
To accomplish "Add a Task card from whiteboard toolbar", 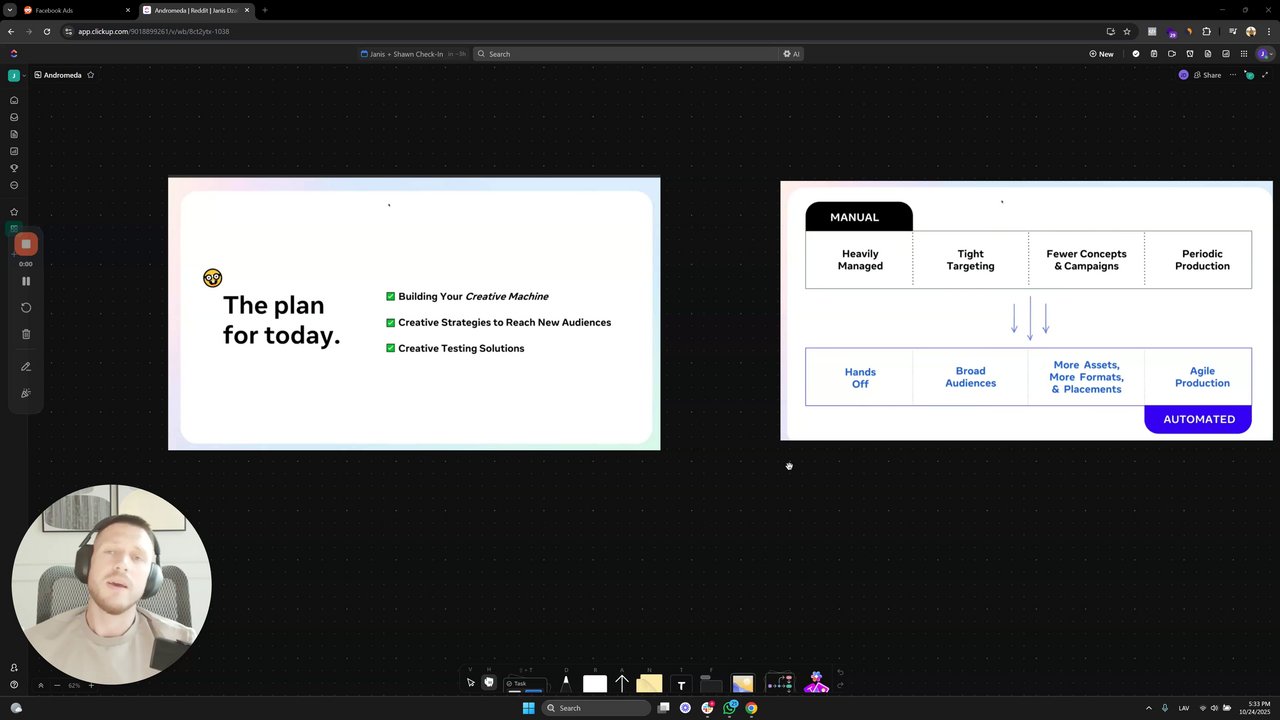I will pyautogui.click(x=526, y=684).
